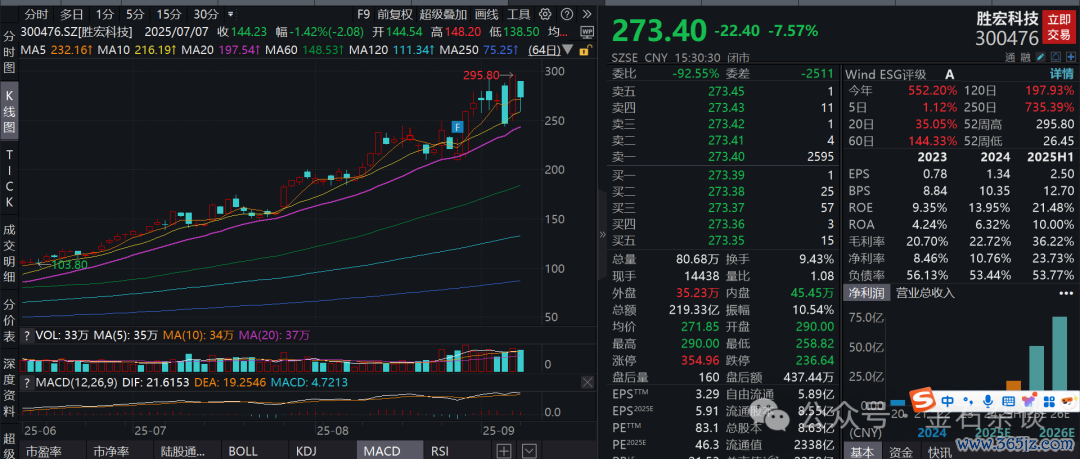Select the 多日 period
The height and width of the screenshot is (459, 1080).
point(72,14)
